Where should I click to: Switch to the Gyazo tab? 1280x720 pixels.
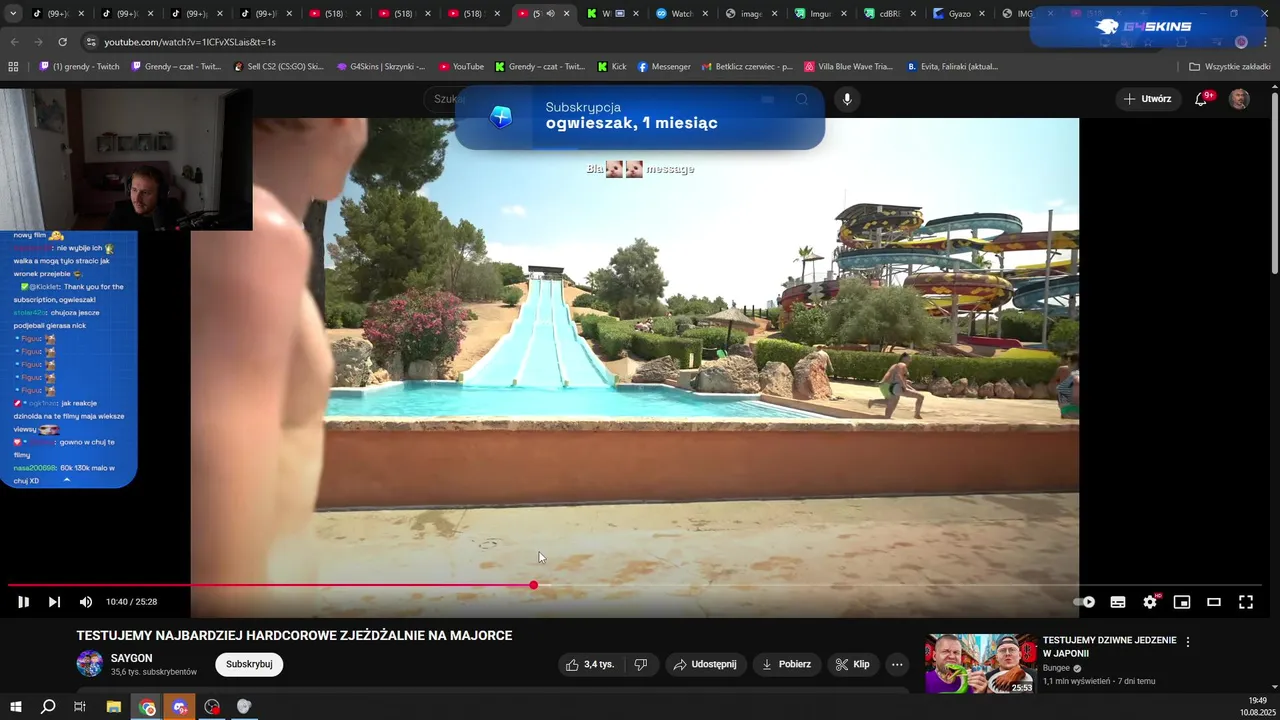pyautogui.click(x=959, y=14)
